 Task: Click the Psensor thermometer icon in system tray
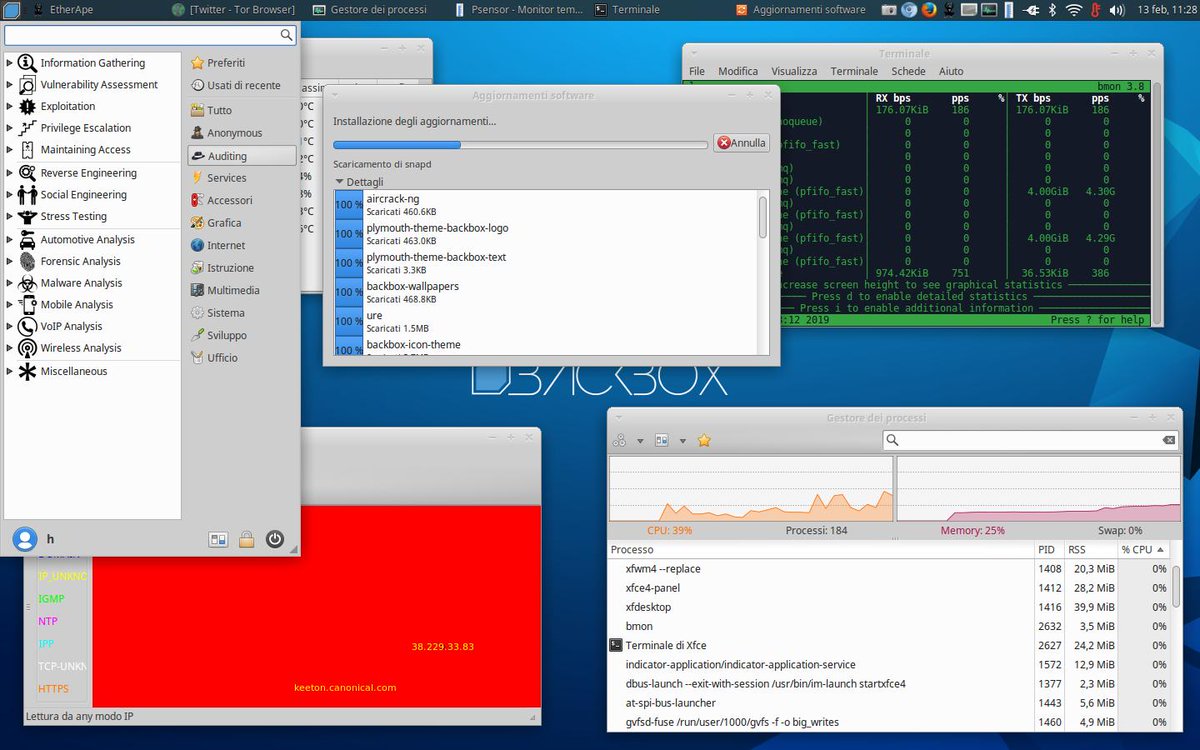pyautogui.click(x=1095, y=11)
